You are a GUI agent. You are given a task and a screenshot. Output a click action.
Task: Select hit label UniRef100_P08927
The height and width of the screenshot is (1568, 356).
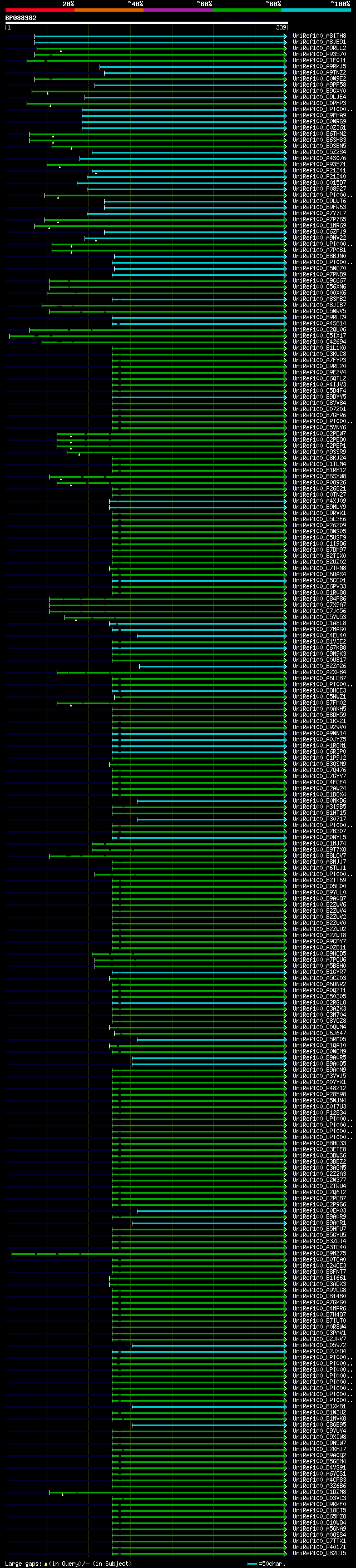click(319, 189)
